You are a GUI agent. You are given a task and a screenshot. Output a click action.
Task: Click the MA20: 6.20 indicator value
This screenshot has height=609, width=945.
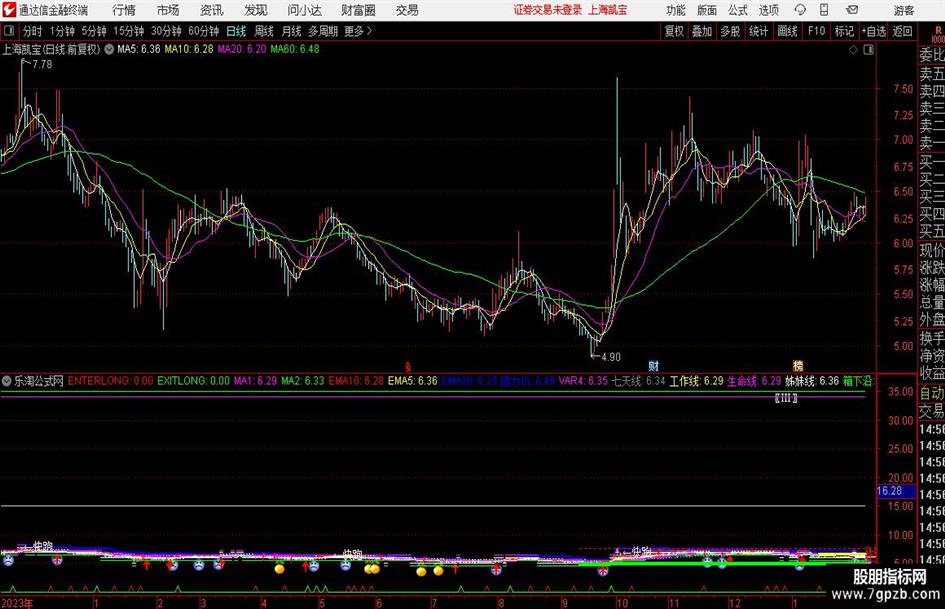click(x=242, y=49)
